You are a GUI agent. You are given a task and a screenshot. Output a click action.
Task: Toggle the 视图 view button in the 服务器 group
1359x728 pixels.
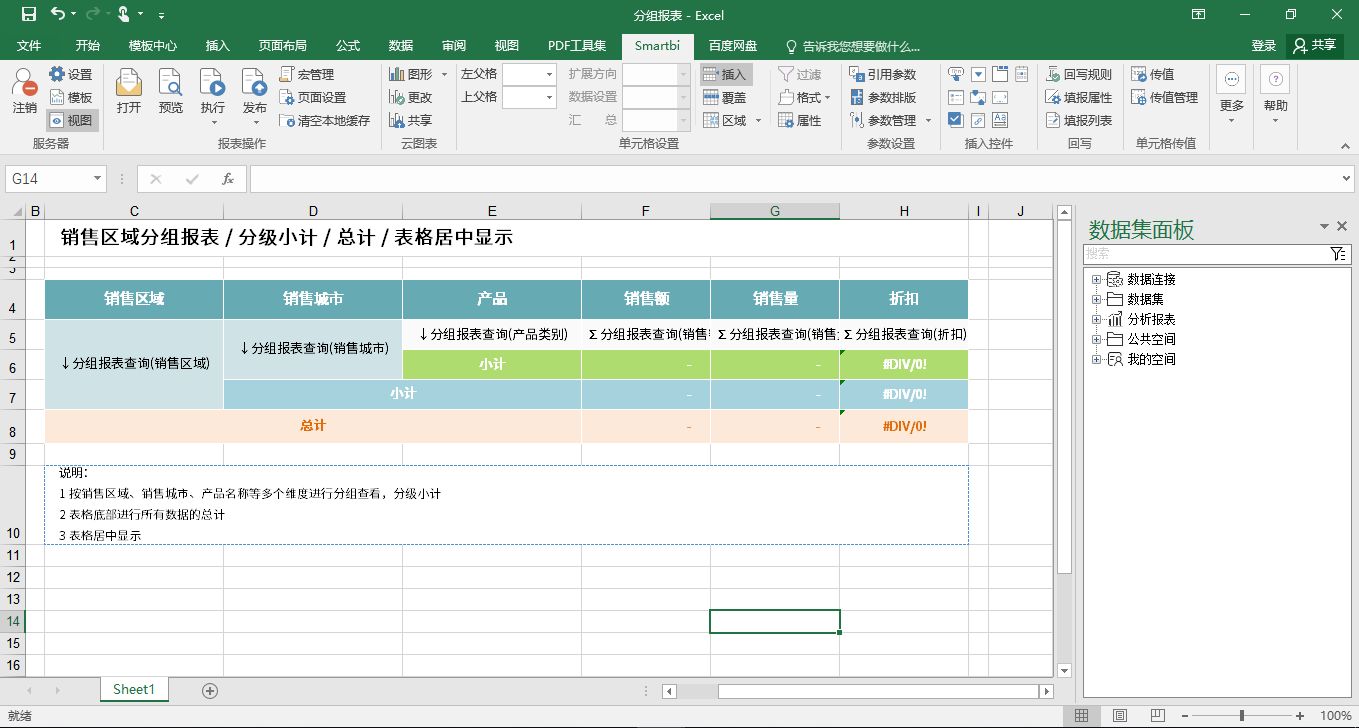click(72, 120)
